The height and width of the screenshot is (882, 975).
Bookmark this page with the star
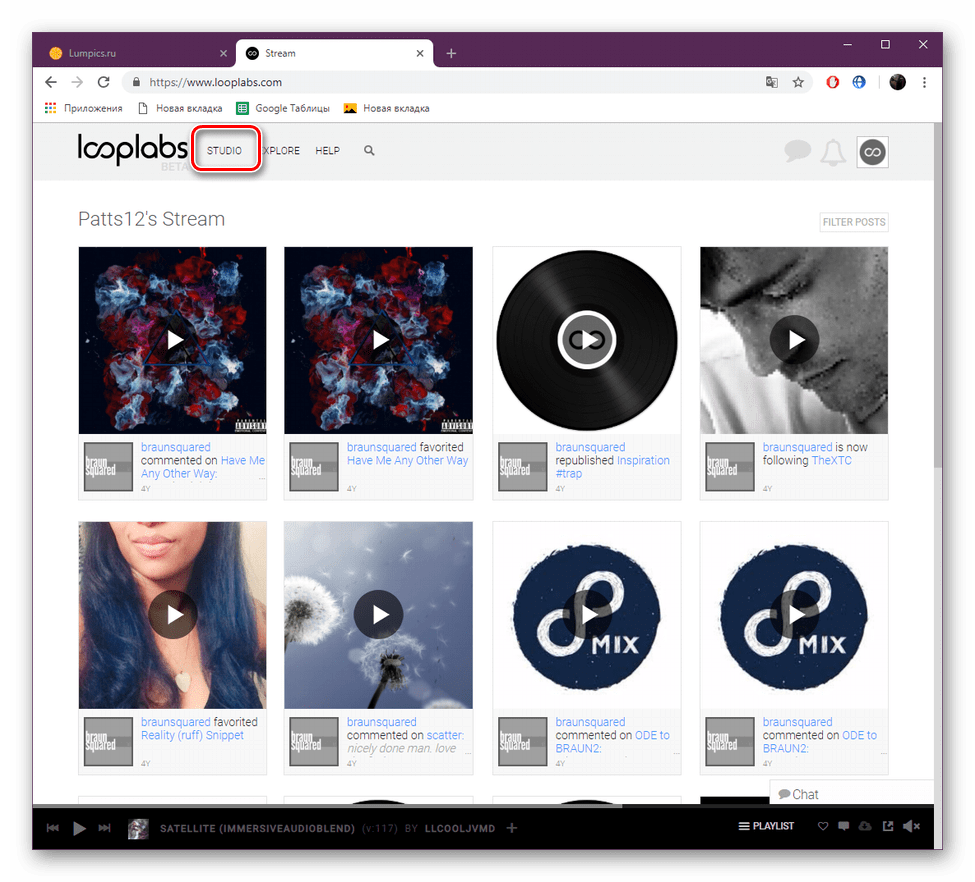[x=798, y=82]
